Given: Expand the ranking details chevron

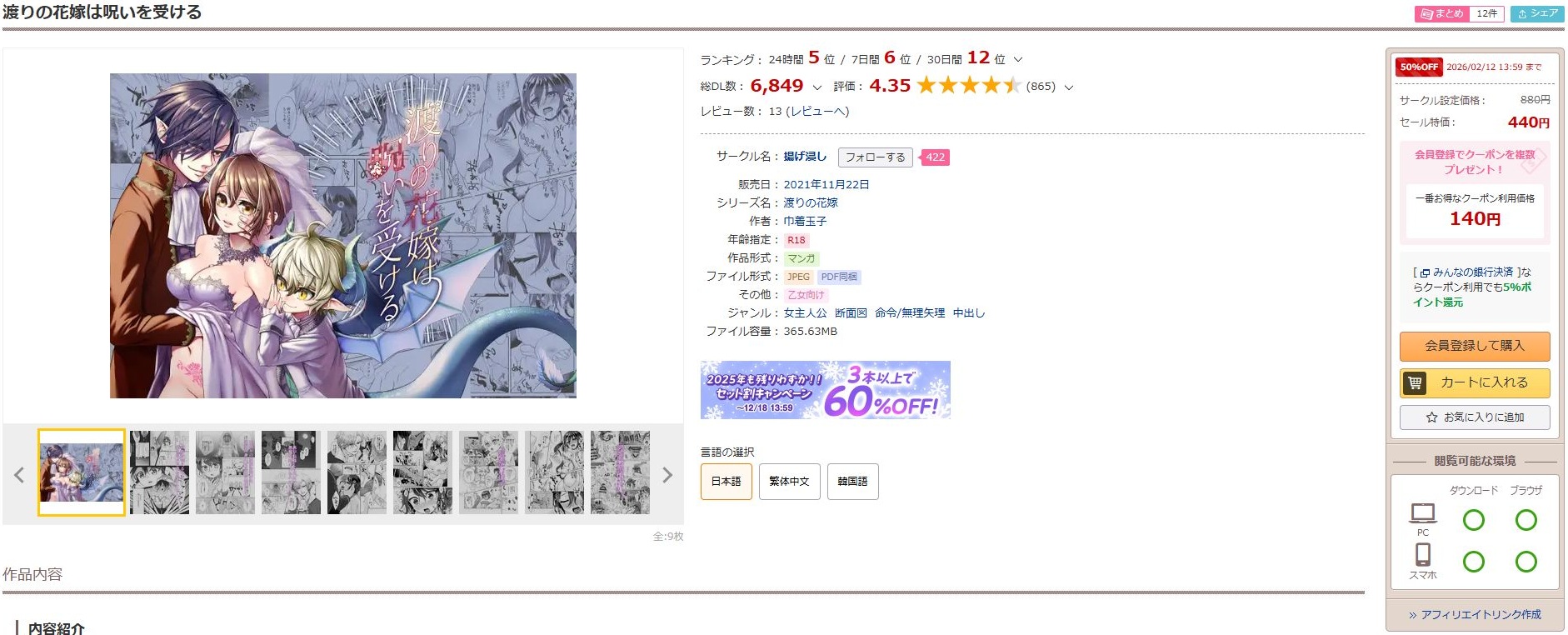Looking at the screenshot, I should [x=1017, y=60].
